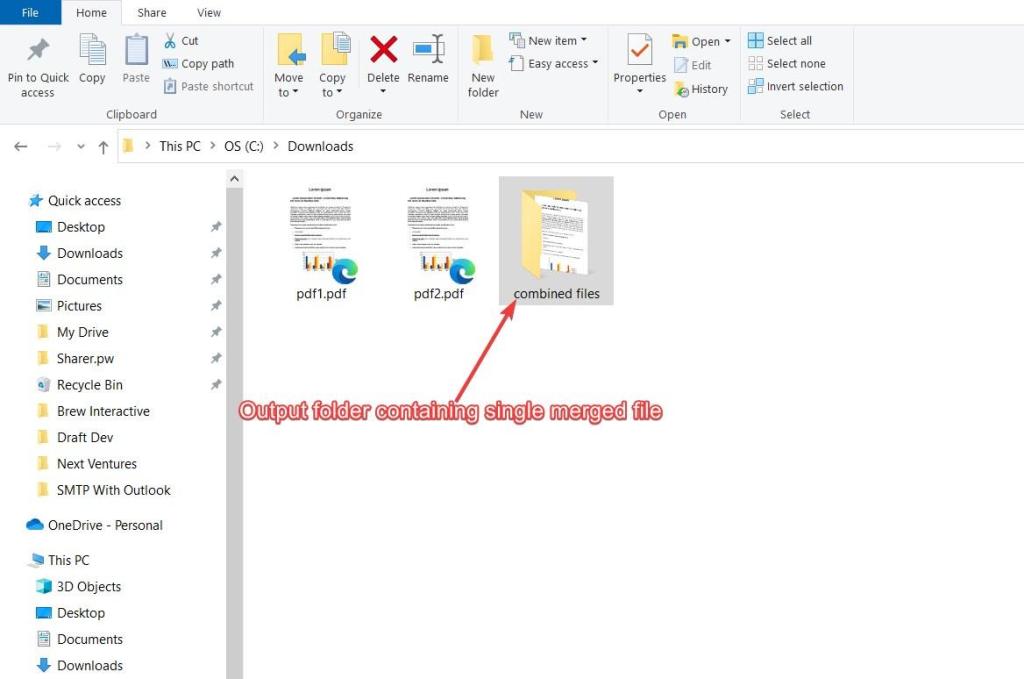Image resolution: width=1024 pixels, height=679 pixels.
Task: Switch to the View ribbon tab
Action: coord(208,12)
